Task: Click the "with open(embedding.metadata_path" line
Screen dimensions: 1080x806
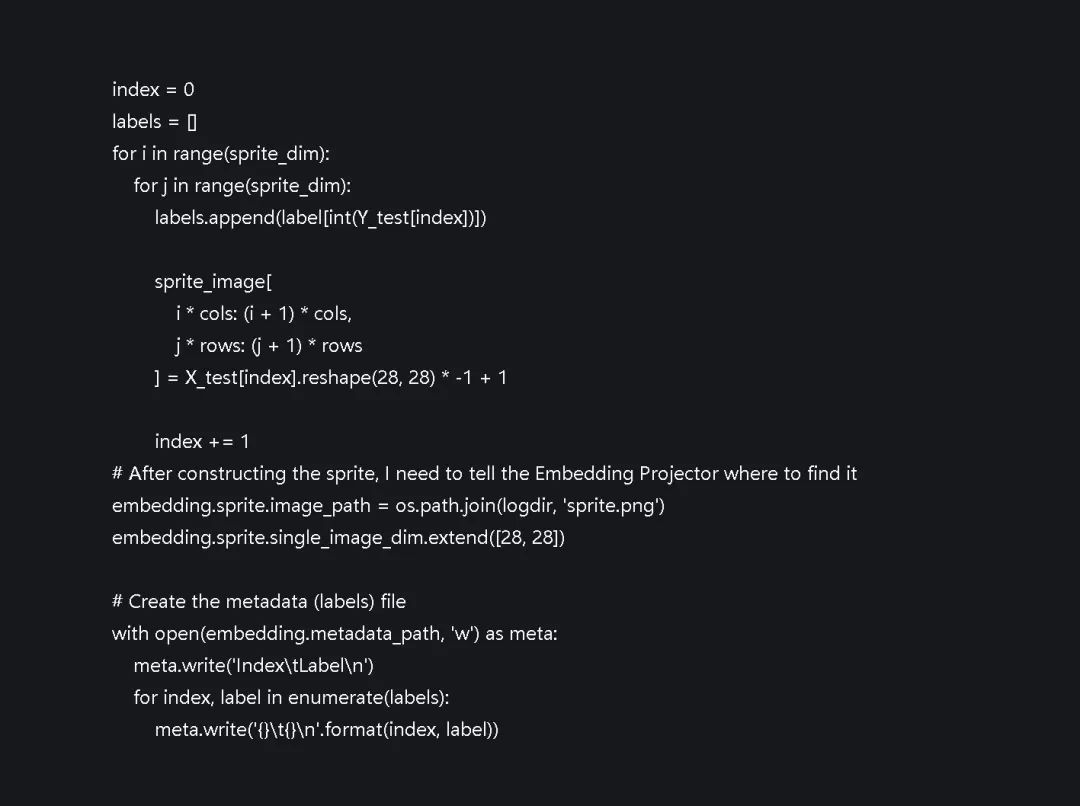Action: tap(335, 634)
